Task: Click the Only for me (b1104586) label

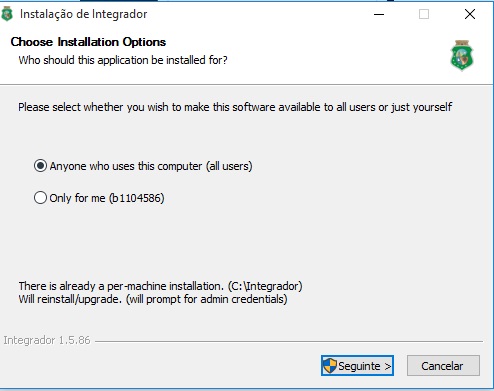Action: coord(107,198)
